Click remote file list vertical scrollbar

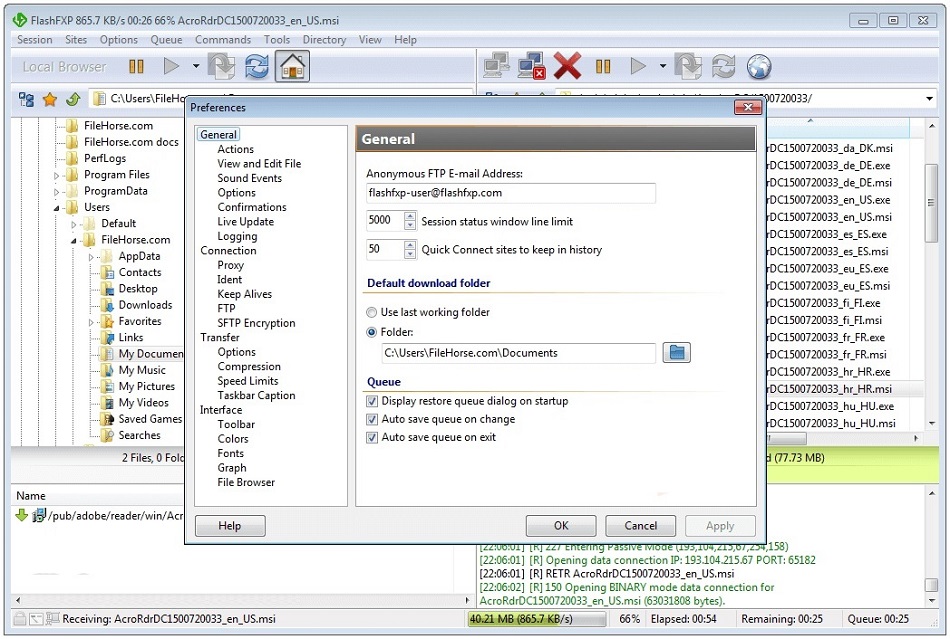(x=931, y=203)
